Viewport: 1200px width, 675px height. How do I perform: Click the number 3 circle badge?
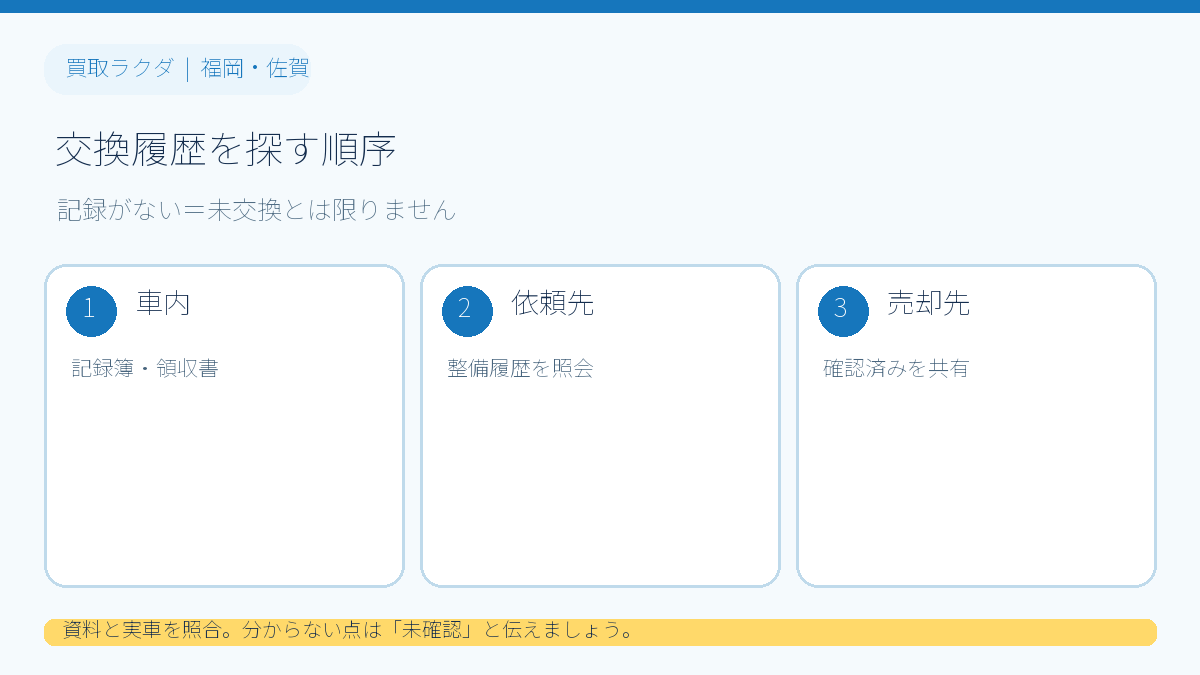click(843, 311)
